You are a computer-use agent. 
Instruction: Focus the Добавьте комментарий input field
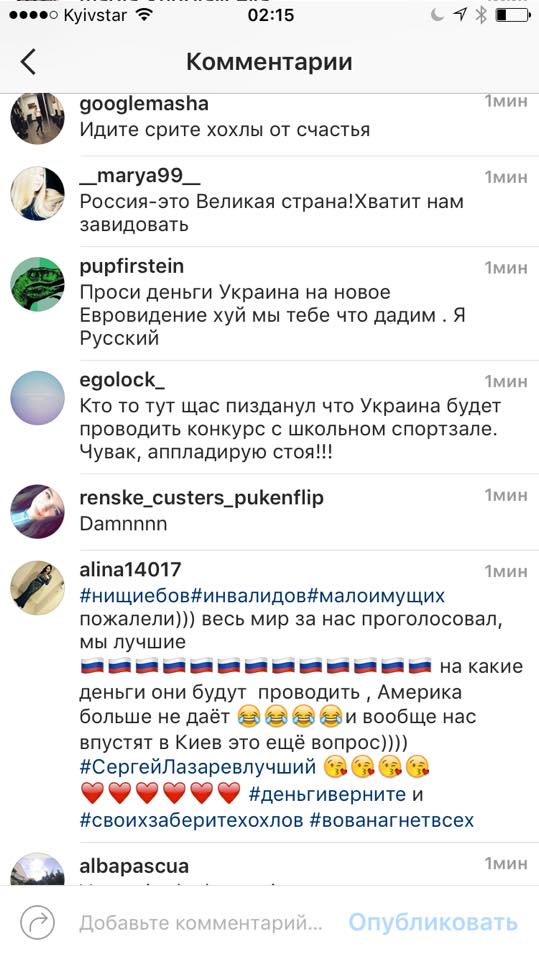click(201, 923)
